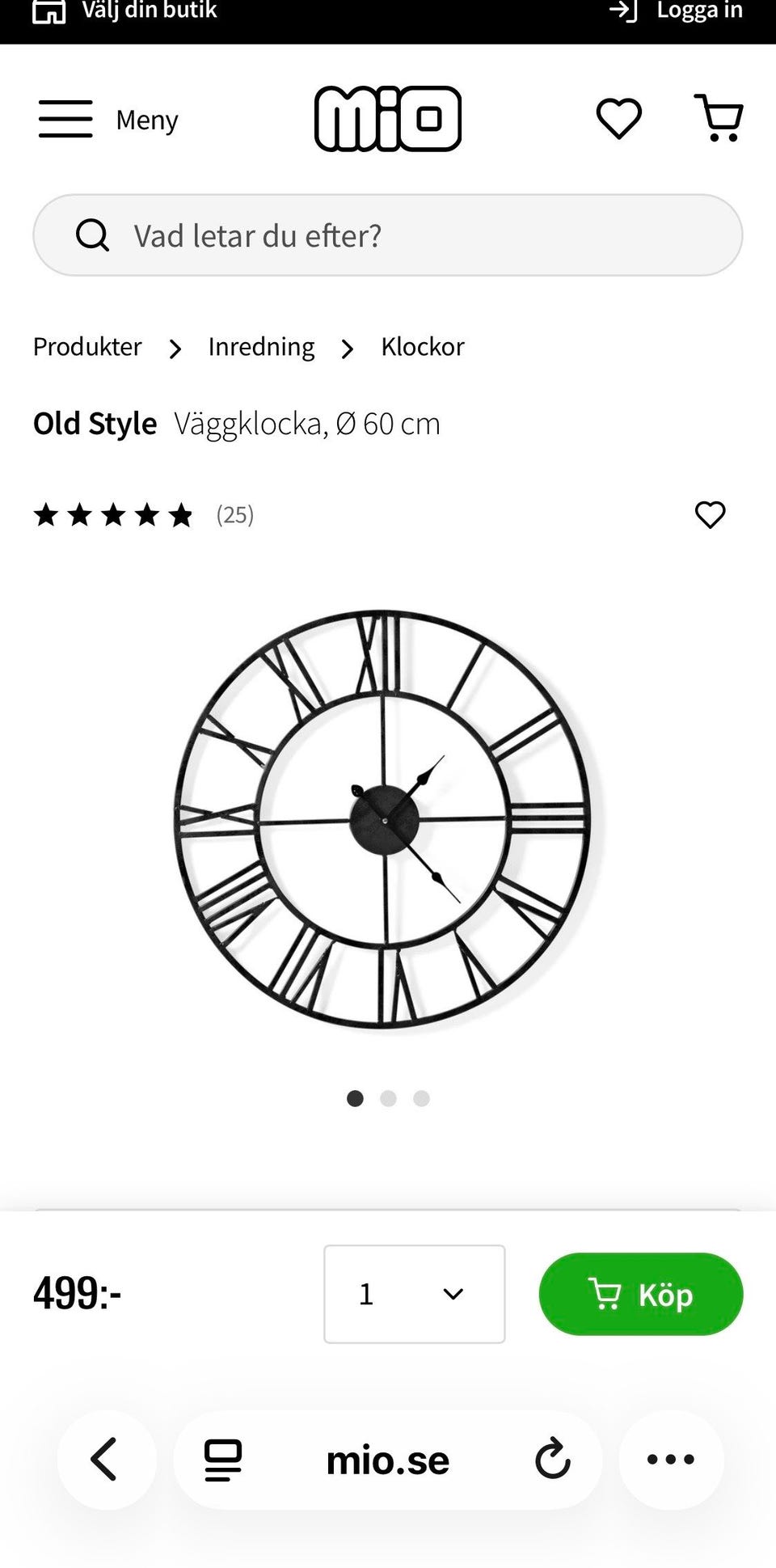The width and height of the screenshot is (776, 1568).
Task: Click the Mio logo
Action: [388, 119]
